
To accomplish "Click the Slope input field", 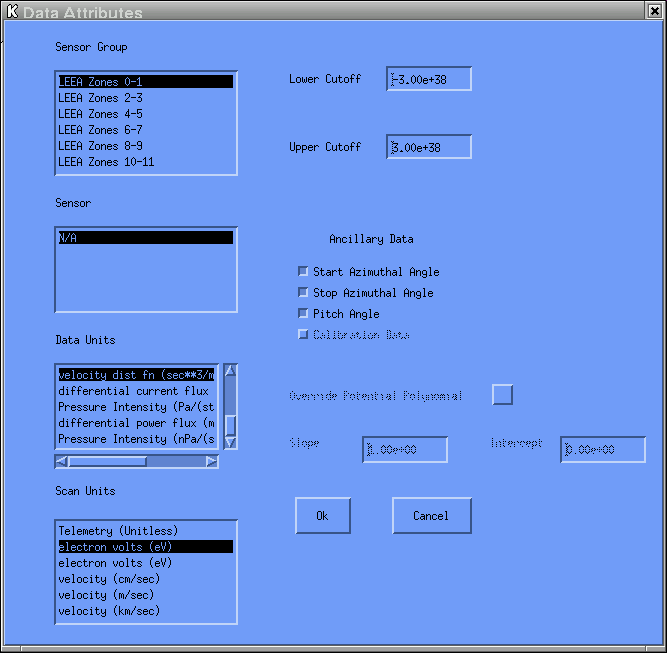I will [x=405, y=449].
